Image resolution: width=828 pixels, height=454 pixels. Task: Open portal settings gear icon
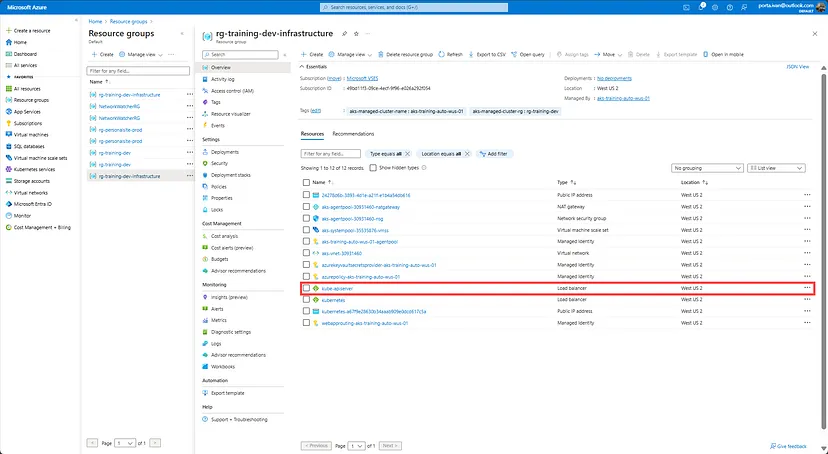pyautogui.click(x=715, y=7)
